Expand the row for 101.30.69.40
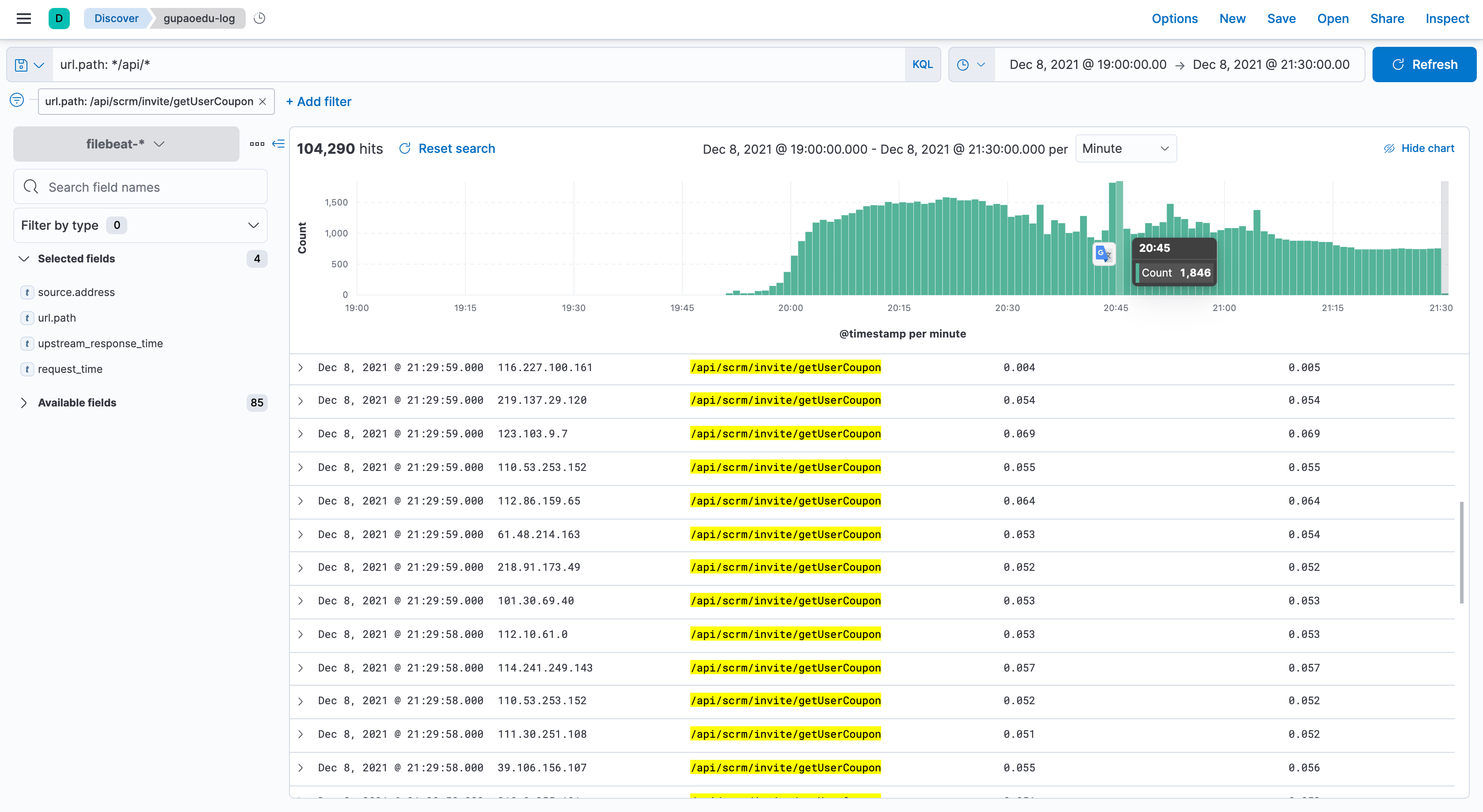 coord(300,601)
